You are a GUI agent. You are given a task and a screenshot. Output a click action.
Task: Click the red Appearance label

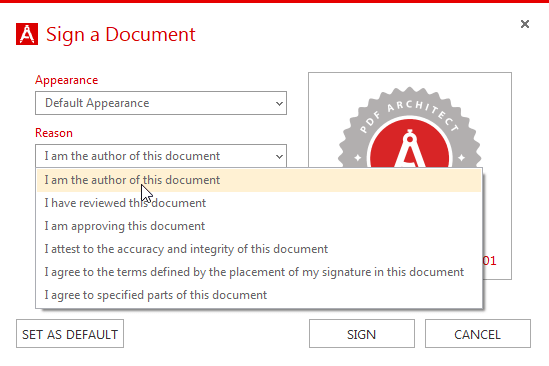coord(67,80)
